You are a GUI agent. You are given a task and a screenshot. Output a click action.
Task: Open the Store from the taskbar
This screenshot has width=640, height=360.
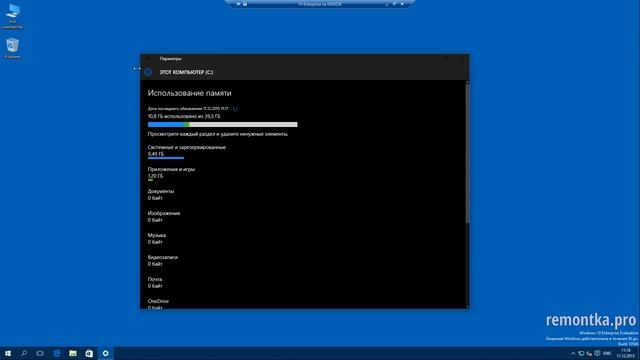(89, 353)
